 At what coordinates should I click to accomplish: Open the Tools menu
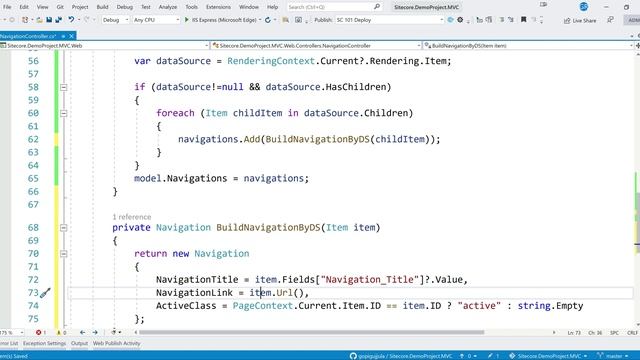pyautogui.click(x=191, y=7)
